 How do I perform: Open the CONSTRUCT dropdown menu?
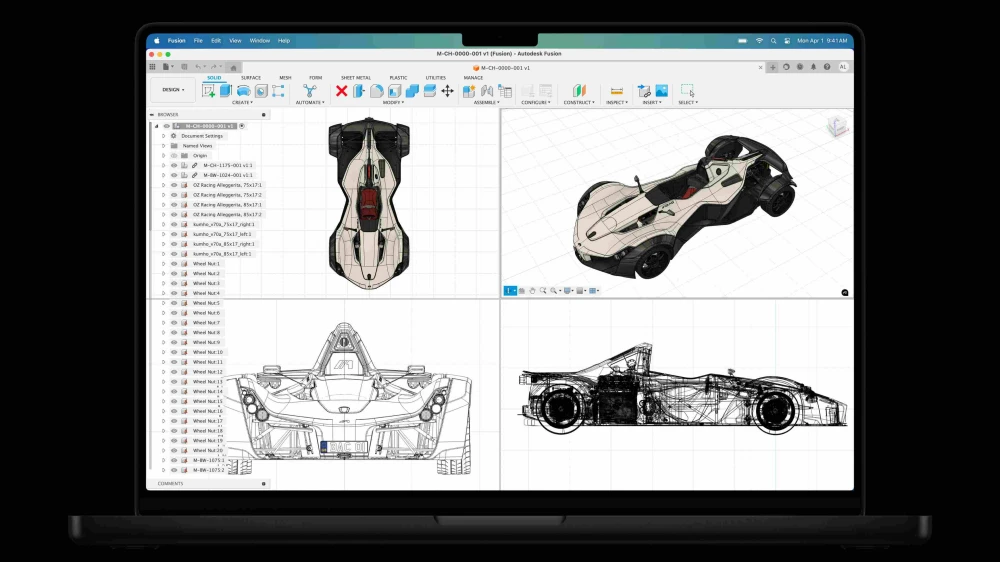[x=579, y=102]
